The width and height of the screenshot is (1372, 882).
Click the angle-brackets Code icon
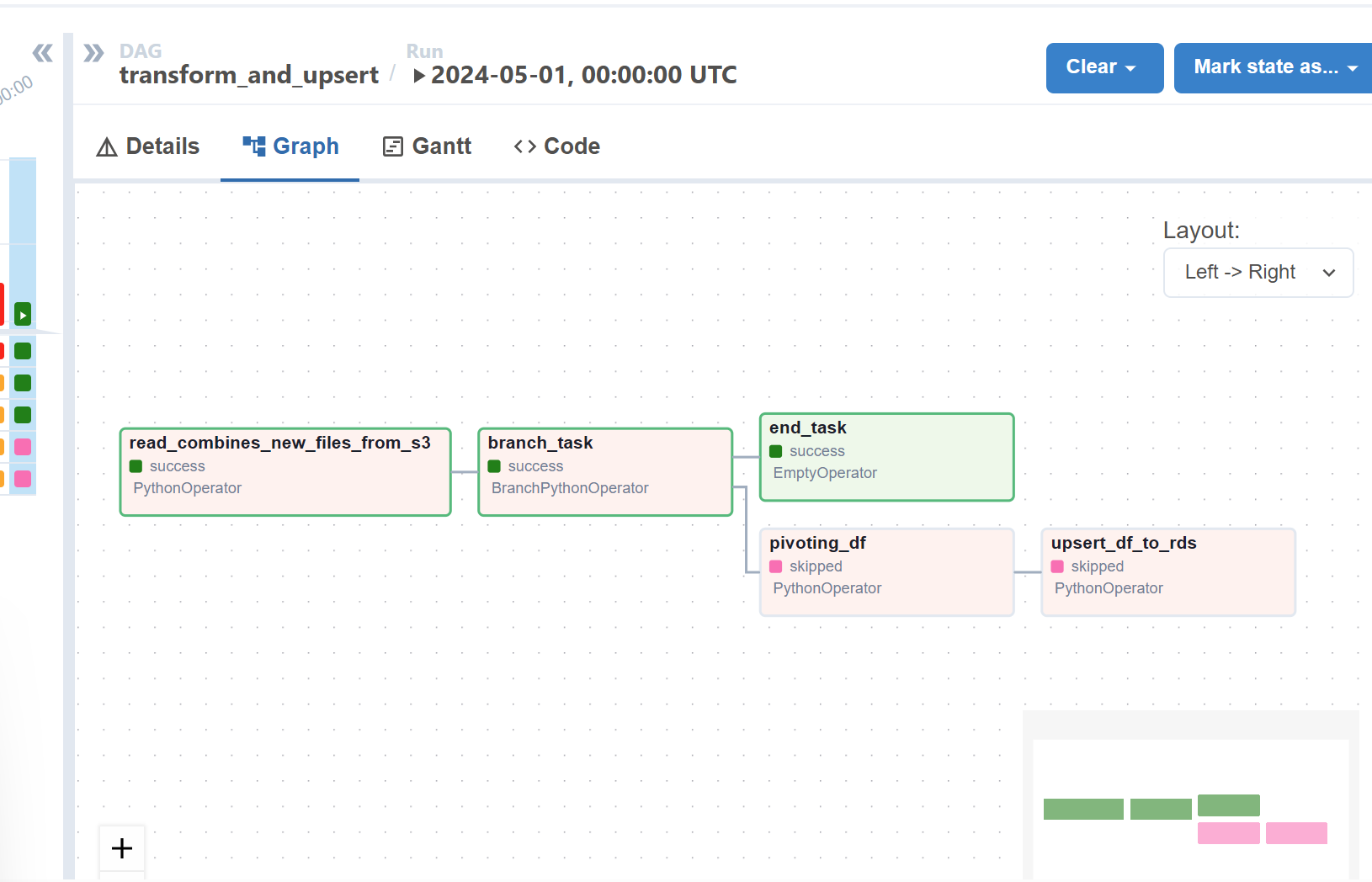(524, 146)
